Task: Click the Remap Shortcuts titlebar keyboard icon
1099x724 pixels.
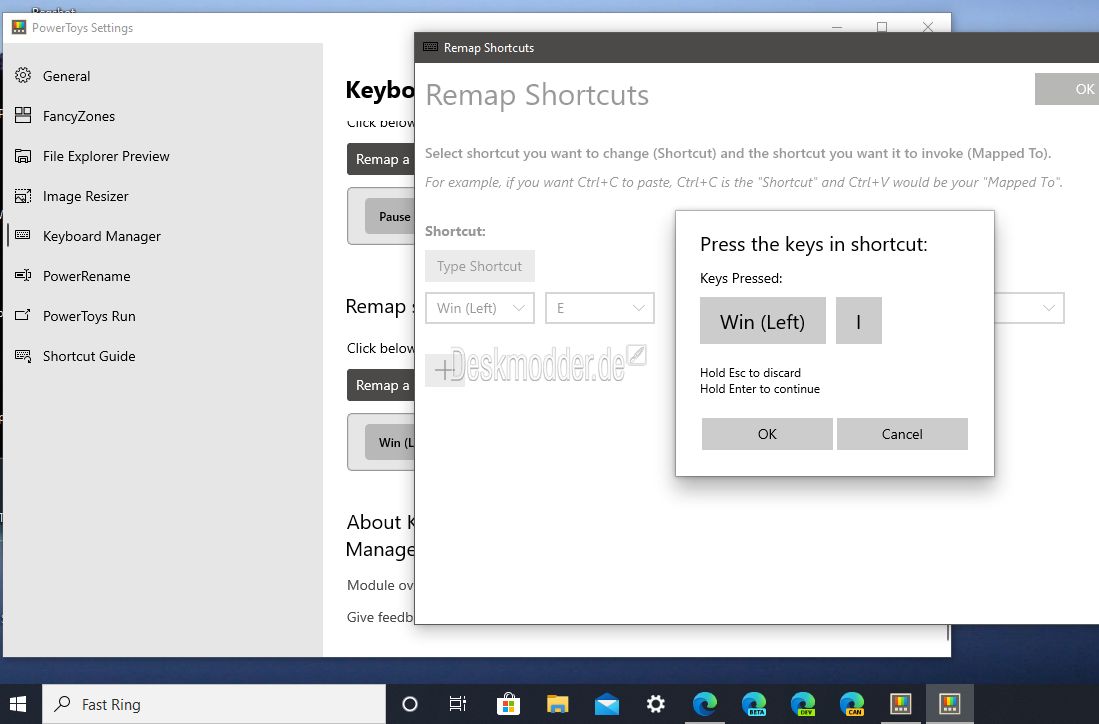Action: tap(431, 47)
